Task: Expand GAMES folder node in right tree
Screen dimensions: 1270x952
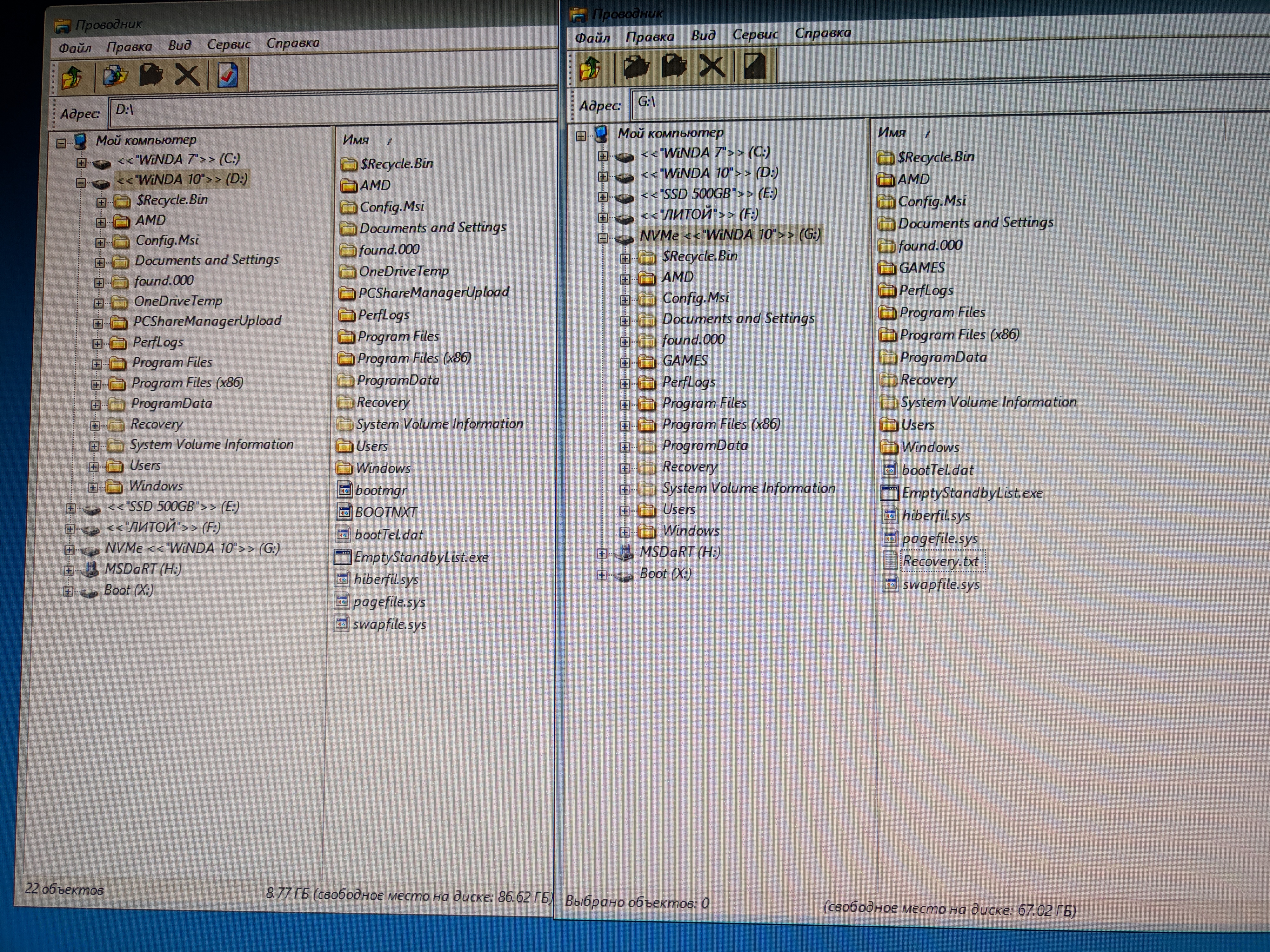Action: 625,363
